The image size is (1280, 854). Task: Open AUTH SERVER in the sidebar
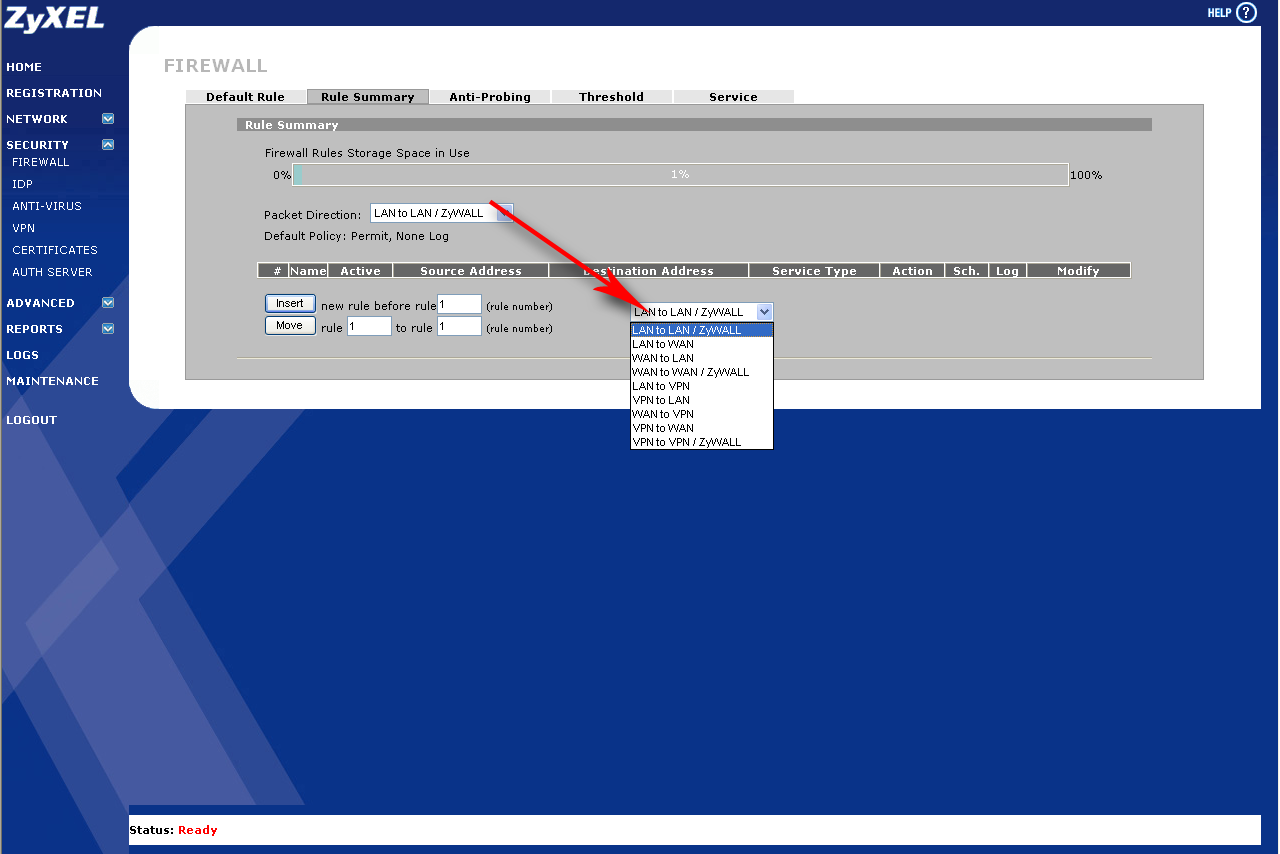(52, 272)
